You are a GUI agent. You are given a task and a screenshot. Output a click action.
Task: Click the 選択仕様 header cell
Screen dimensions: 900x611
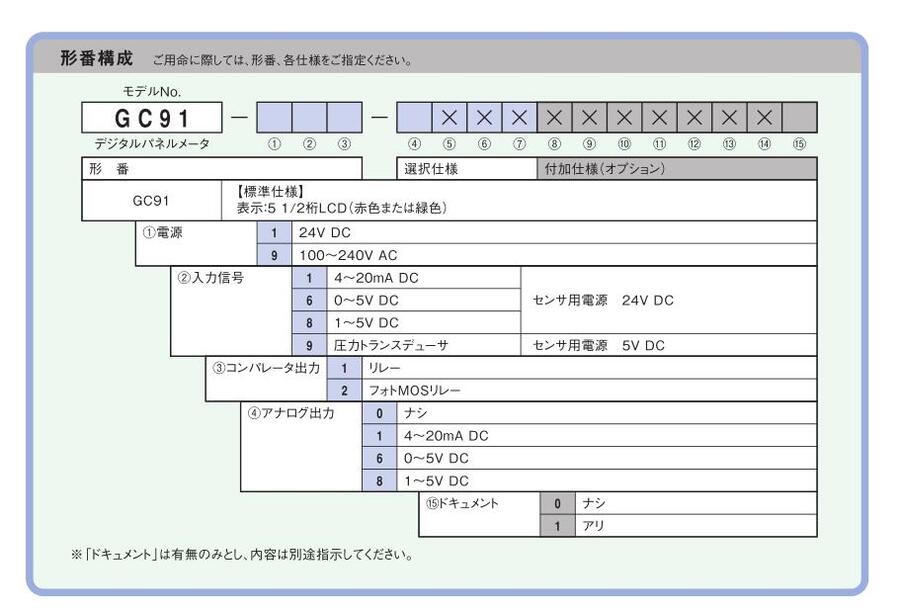[466, 169]
